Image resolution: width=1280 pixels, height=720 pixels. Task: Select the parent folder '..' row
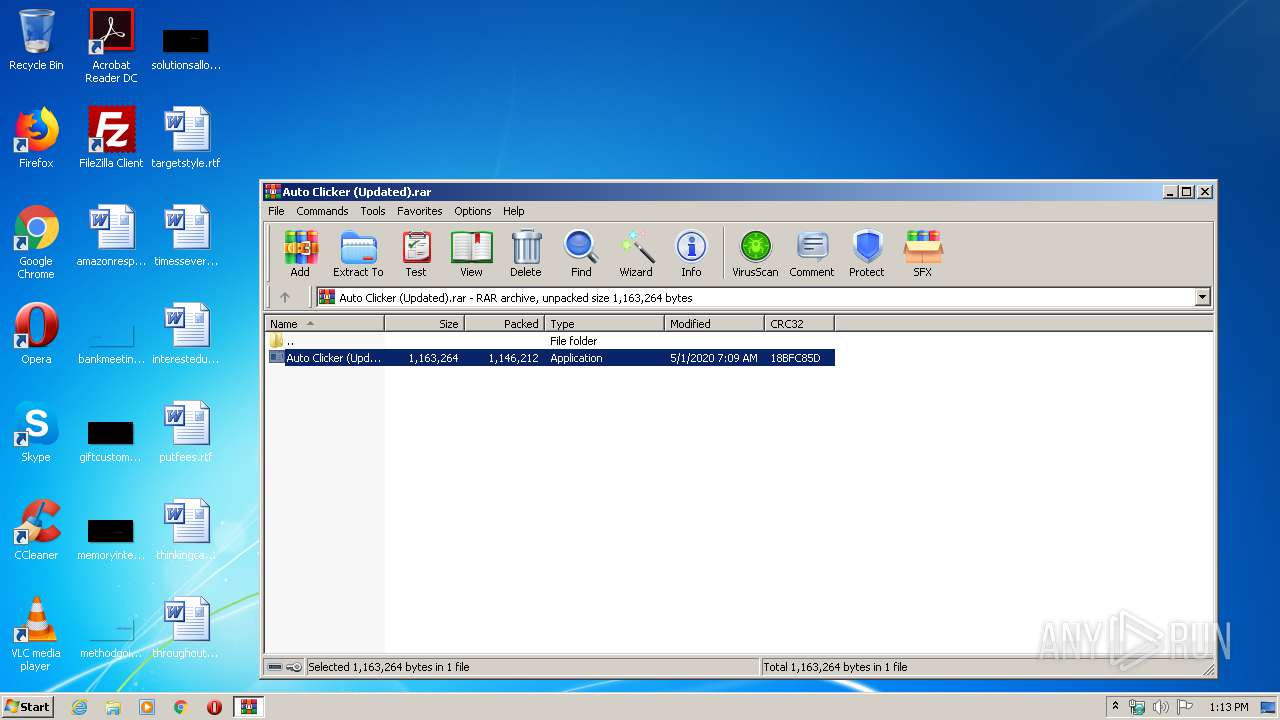[x=550, y=341]
